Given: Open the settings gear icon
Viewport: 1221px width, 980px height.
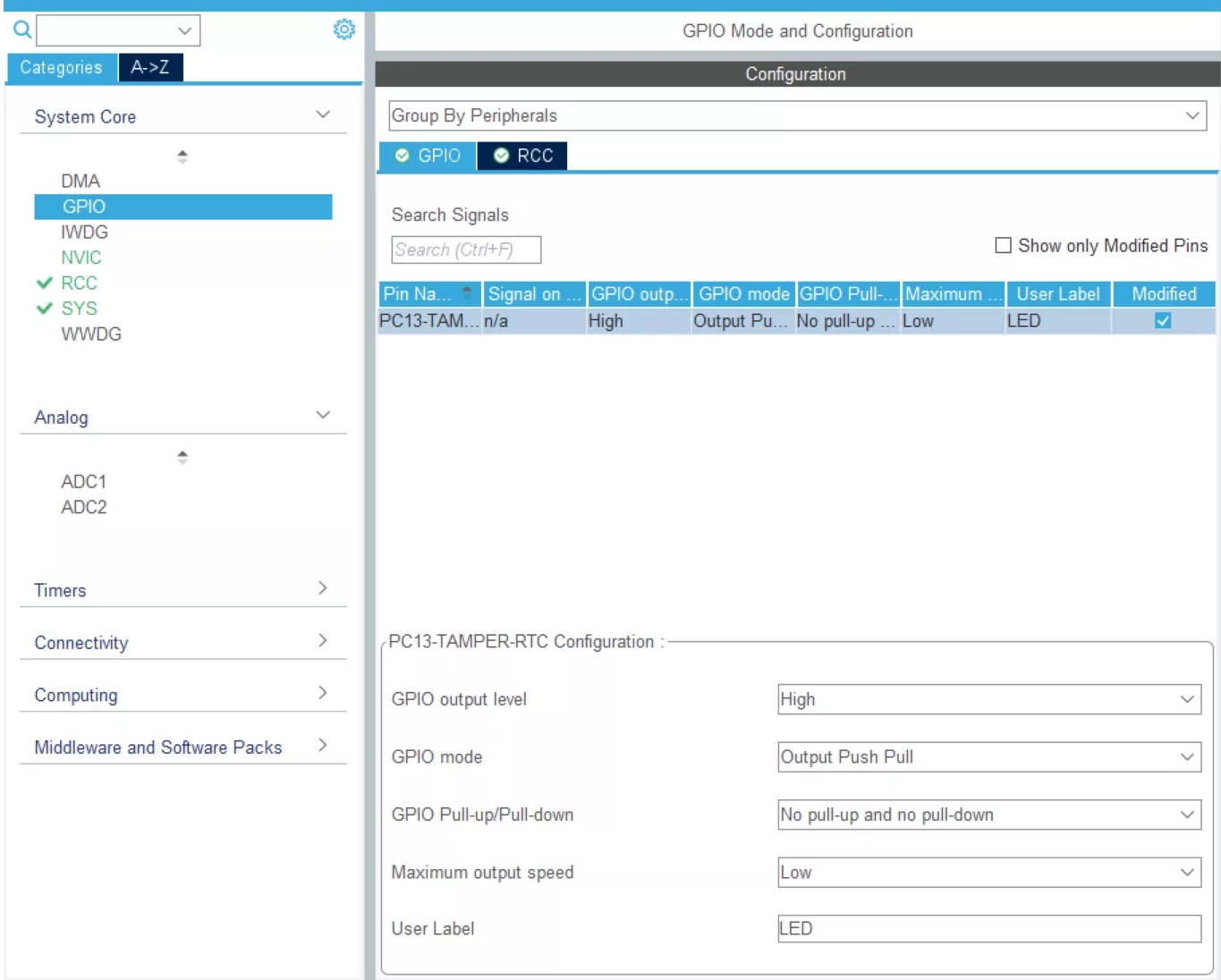Looking at the screenshot, I should 343,30.
